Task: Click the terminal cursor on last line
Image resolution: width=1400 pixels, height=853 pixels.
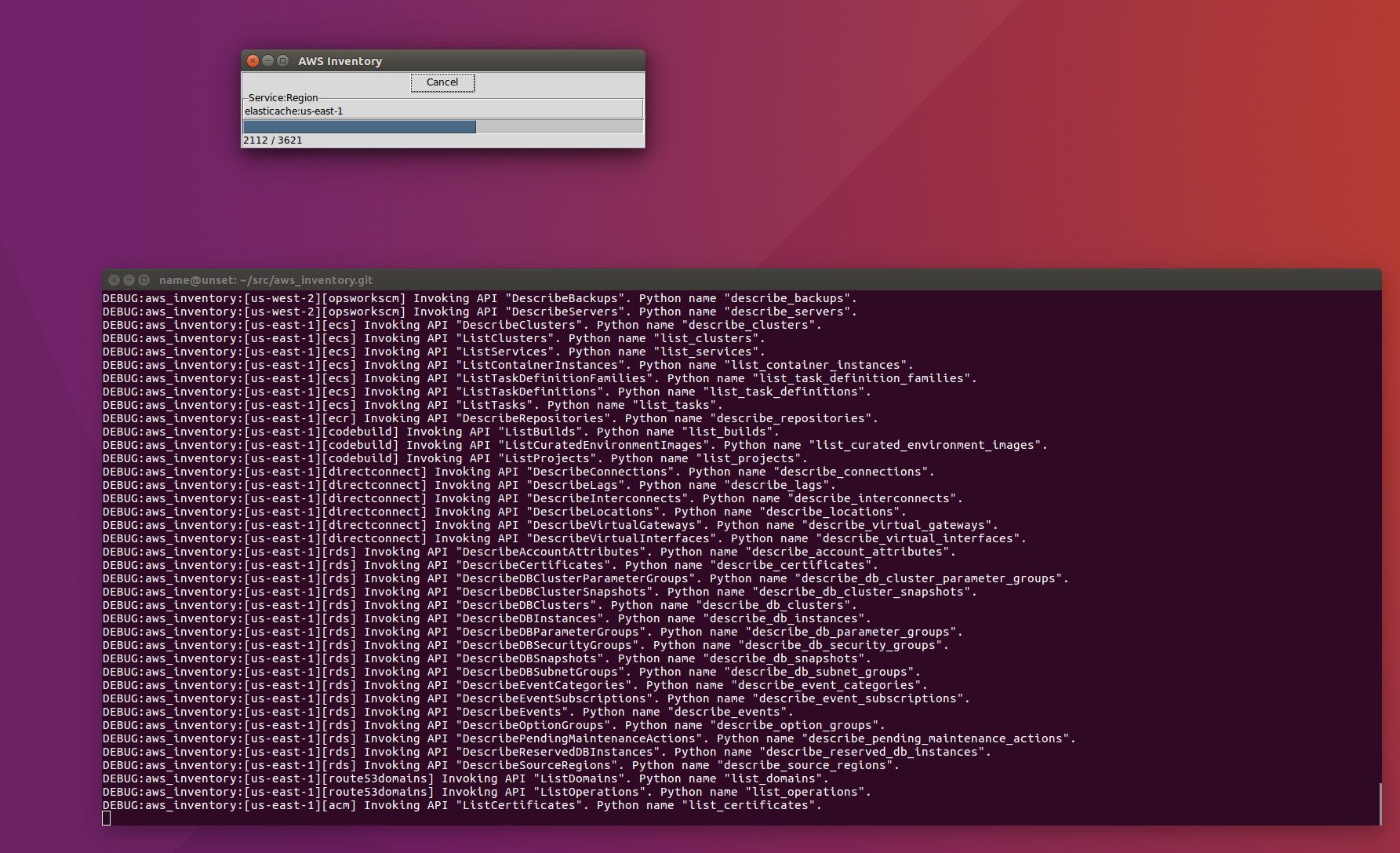Action: (107, 818)
